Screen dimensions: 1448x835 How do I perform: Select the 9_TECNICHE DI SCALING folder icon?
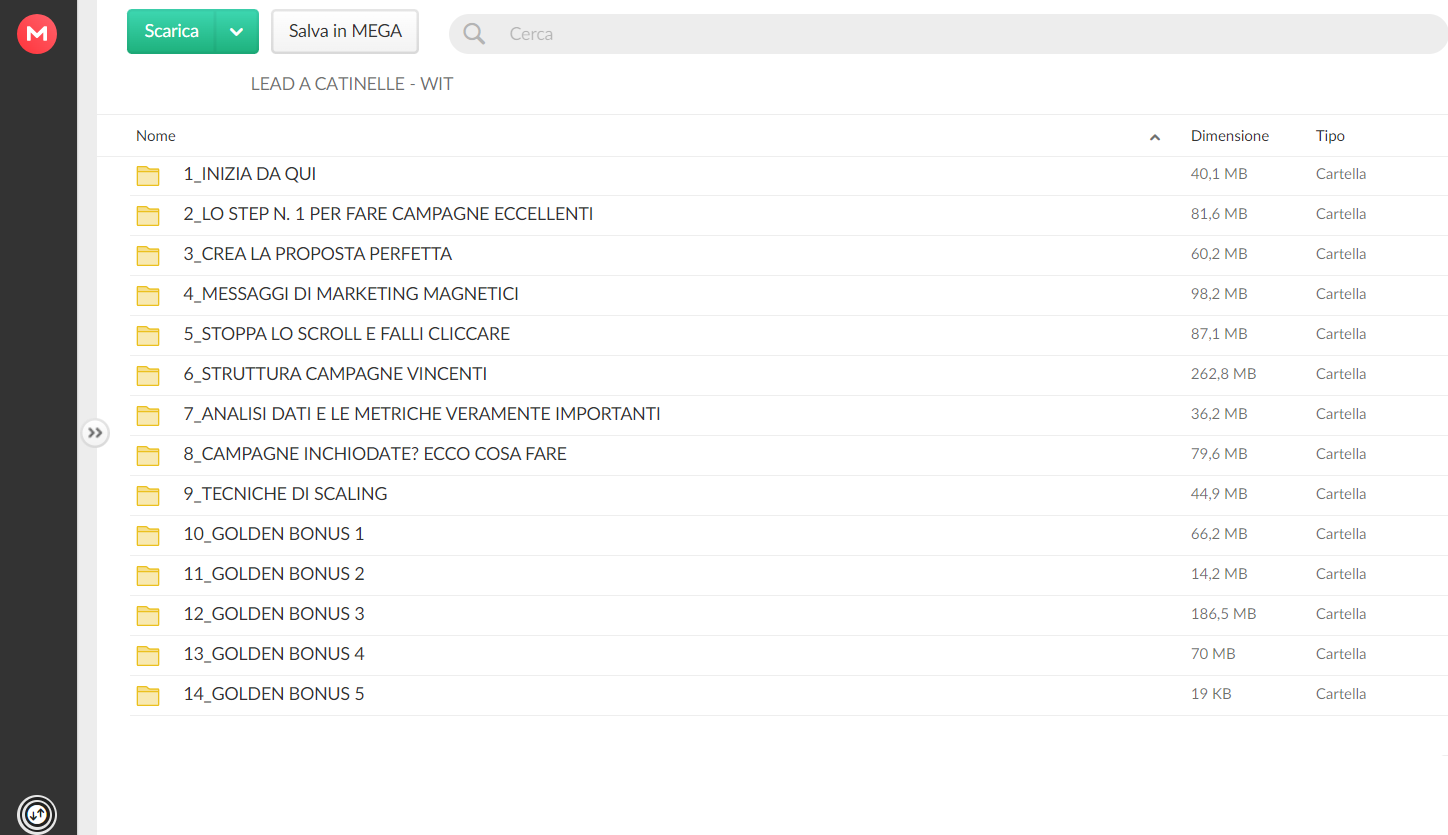point(148,496)
